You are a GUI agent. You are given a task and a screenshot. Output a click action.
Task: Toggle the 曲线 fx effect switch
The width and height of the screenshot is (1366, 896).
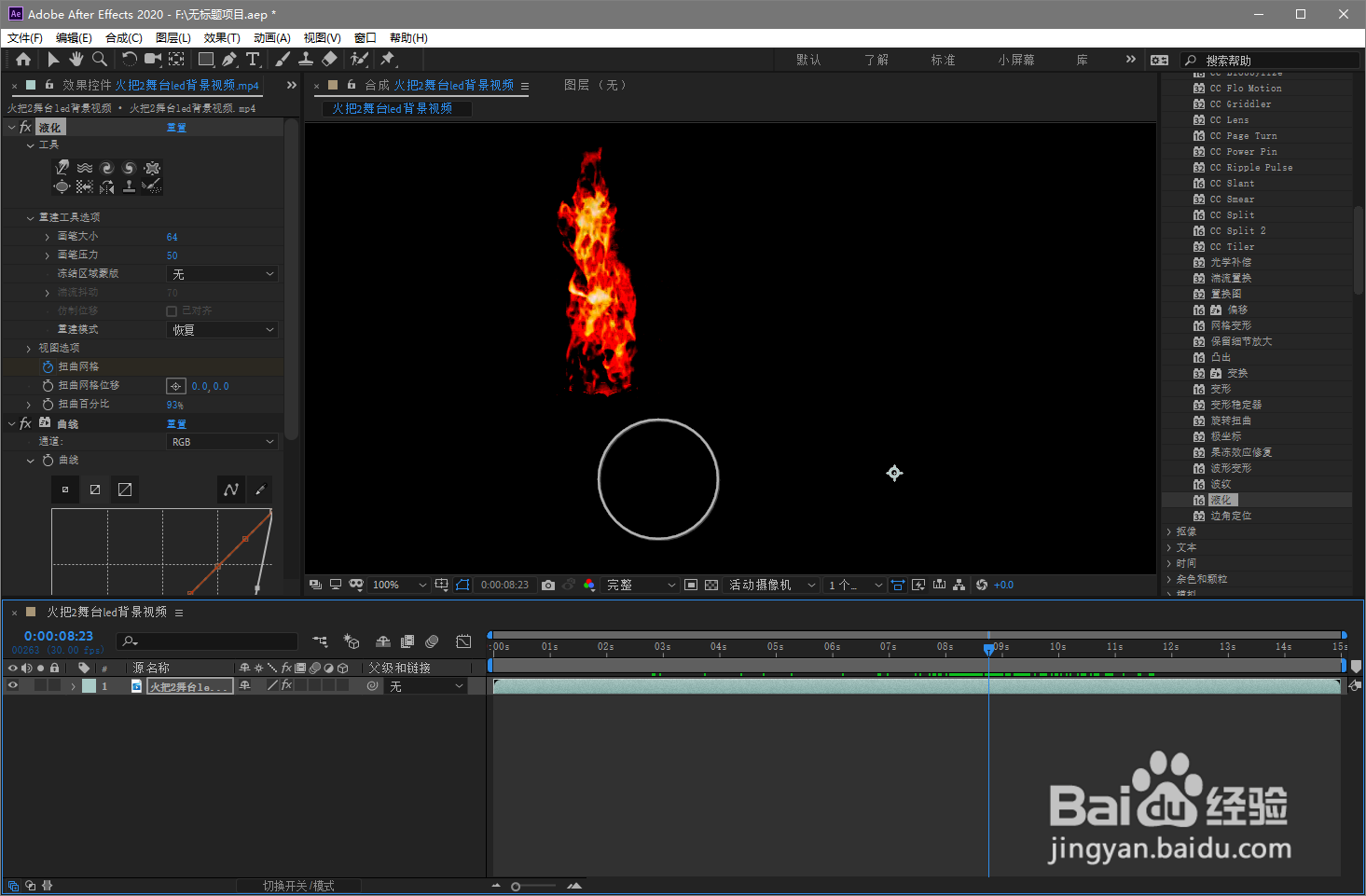click(25, 423)
